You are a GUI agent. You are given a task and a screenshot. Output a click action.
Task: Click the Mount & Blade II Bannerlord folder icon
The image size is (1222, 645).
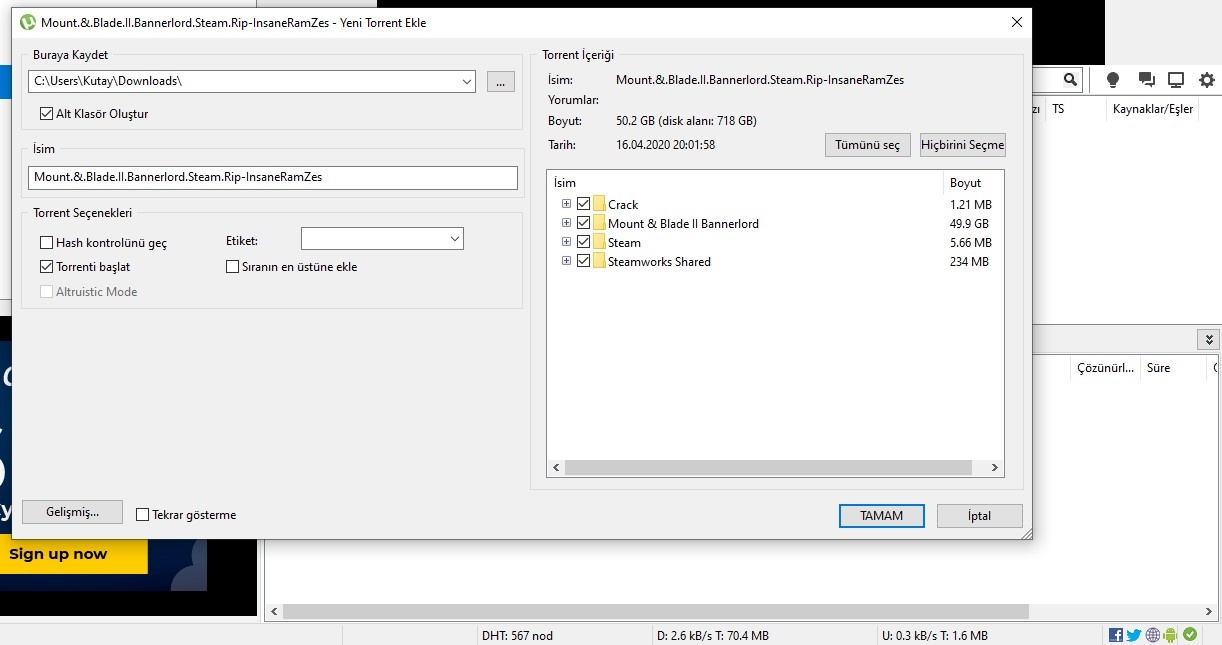[599, 223]
